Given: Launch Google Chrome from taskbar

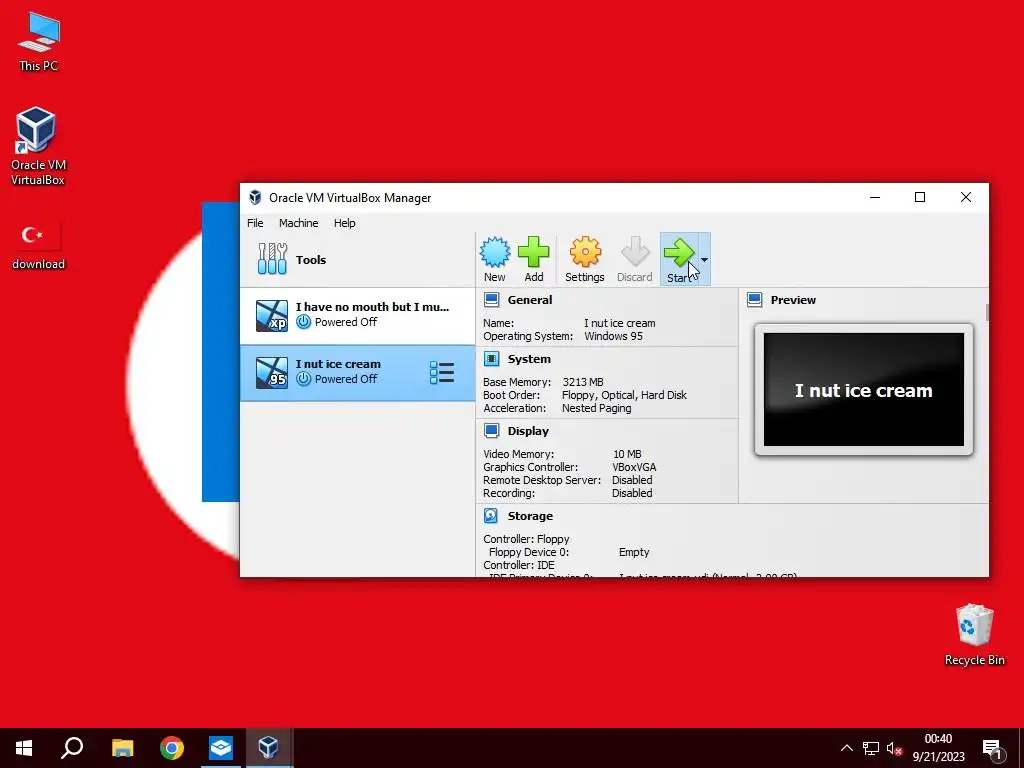Looking at the screenshot, I should click(172, 748).
